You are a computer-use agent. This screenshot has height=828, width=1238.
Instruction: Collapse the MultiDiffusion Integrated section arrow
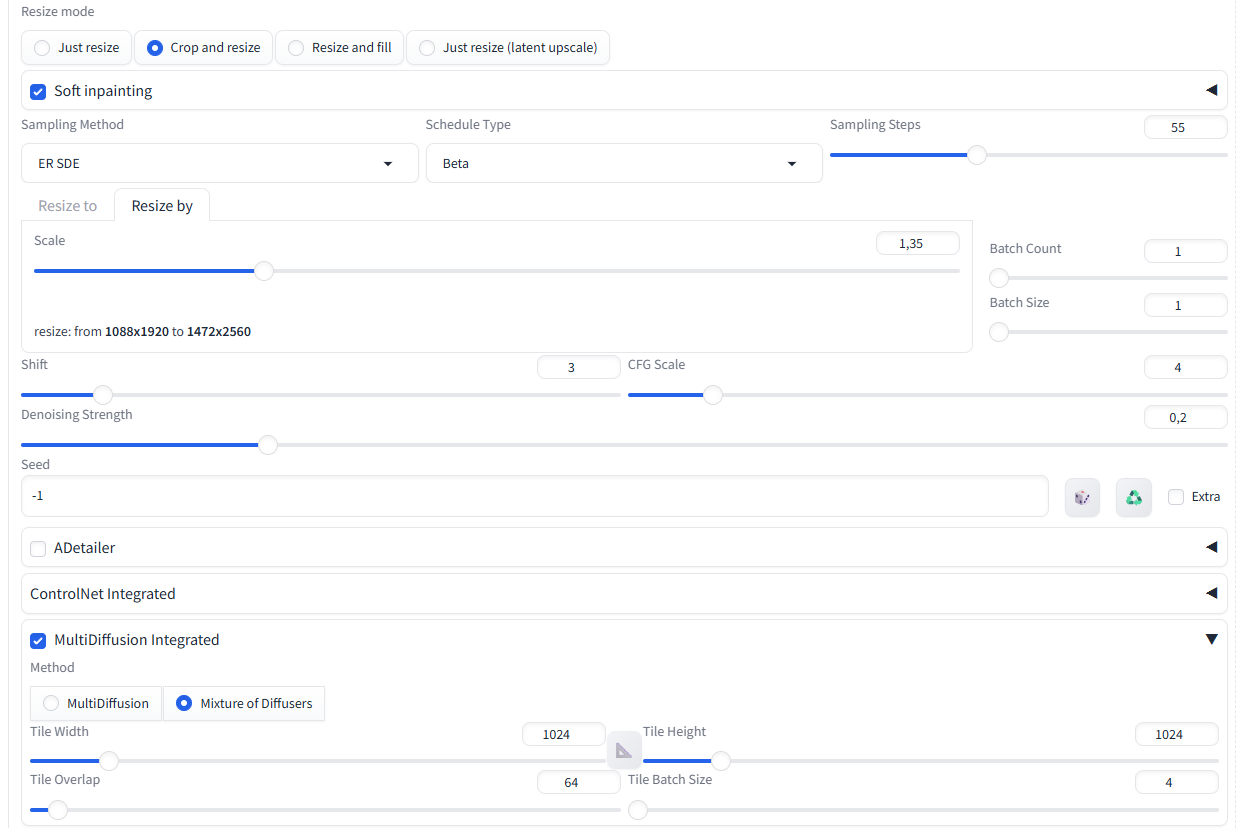click(x=1211, y=639)
